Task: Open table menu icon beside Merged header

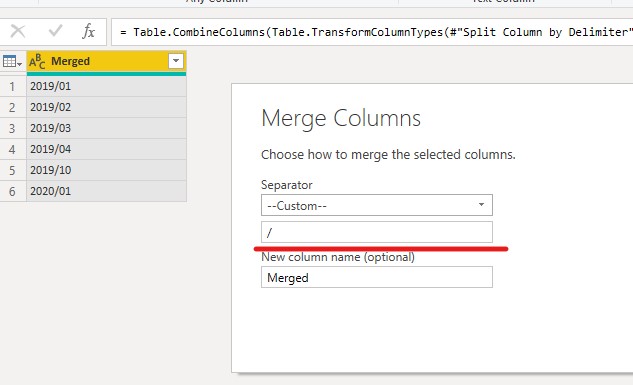Action: point(12,61)
